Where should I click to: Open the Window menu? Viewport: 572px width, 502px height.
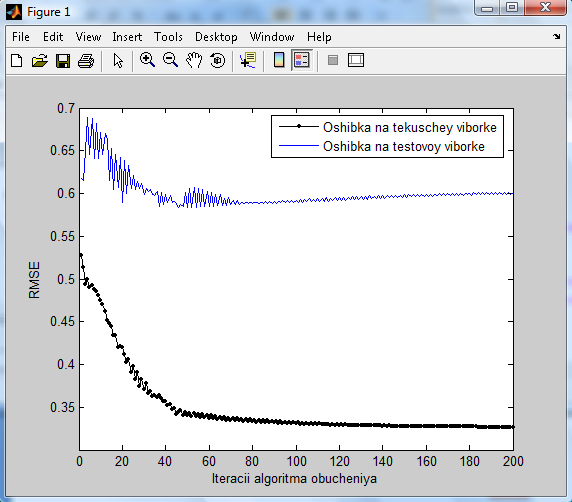272,37
